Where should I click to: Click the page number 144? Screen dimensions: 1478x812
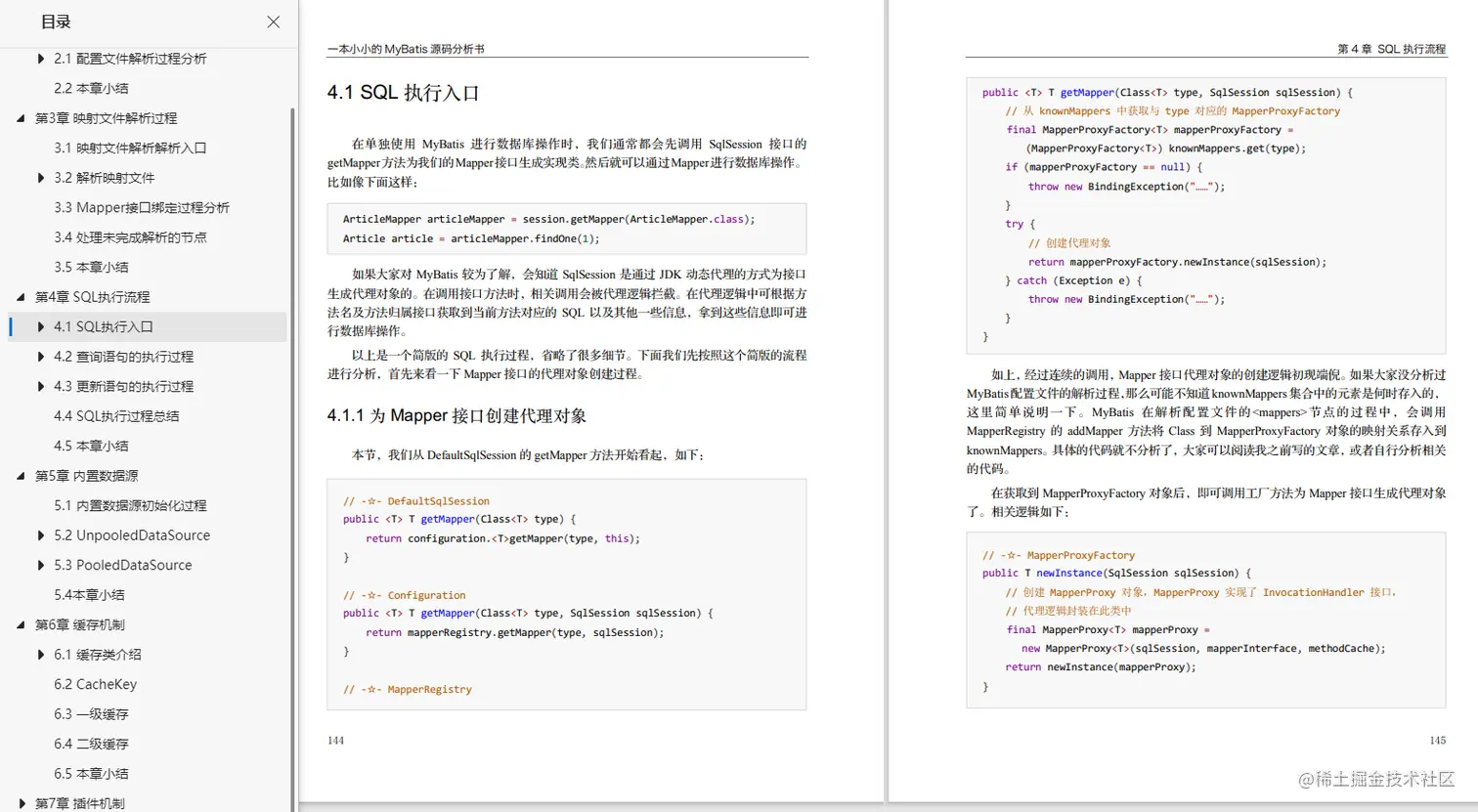click(335, 741)
